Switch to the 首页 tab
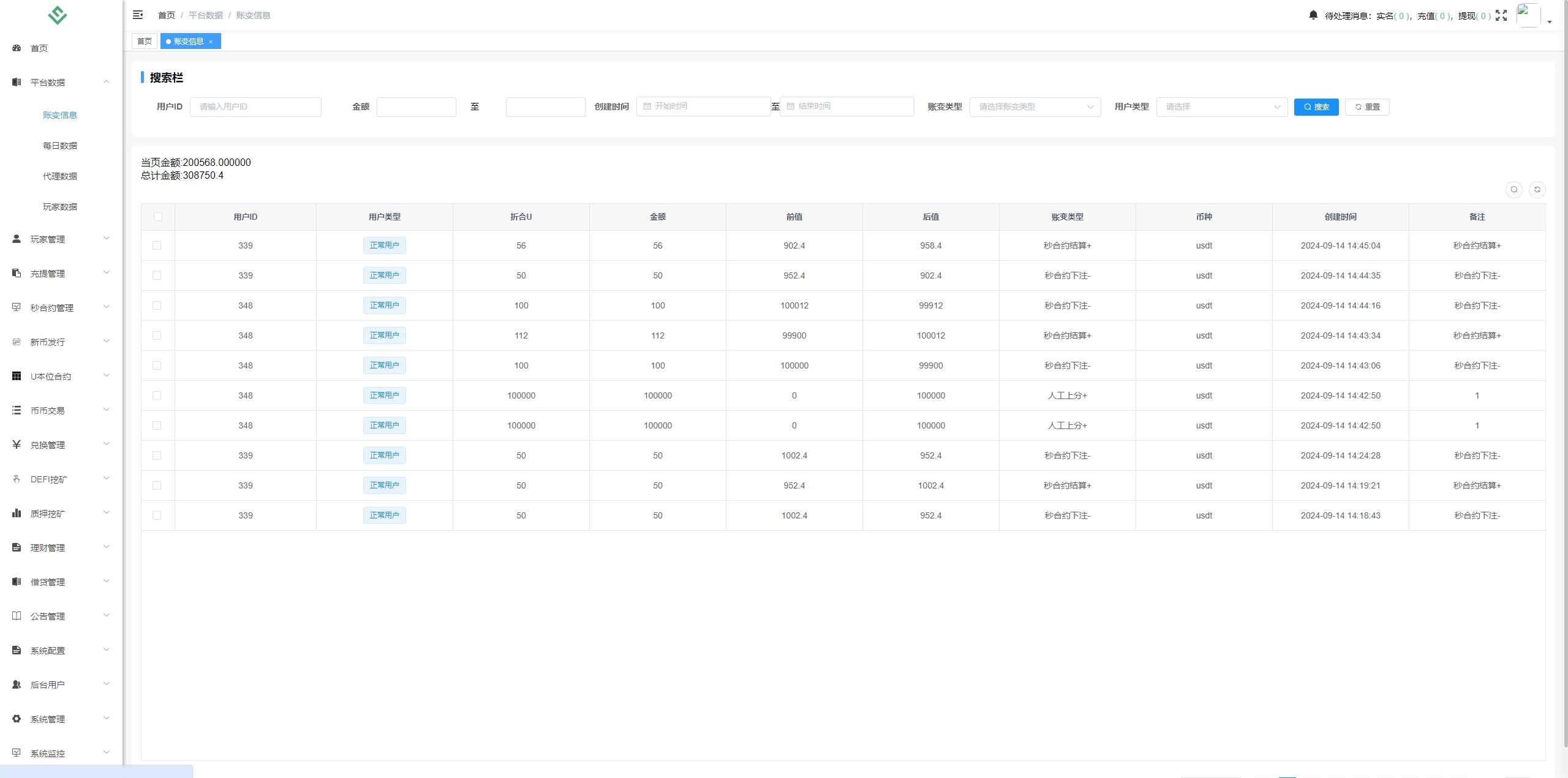1568x778 pixels. coord(145,42)
